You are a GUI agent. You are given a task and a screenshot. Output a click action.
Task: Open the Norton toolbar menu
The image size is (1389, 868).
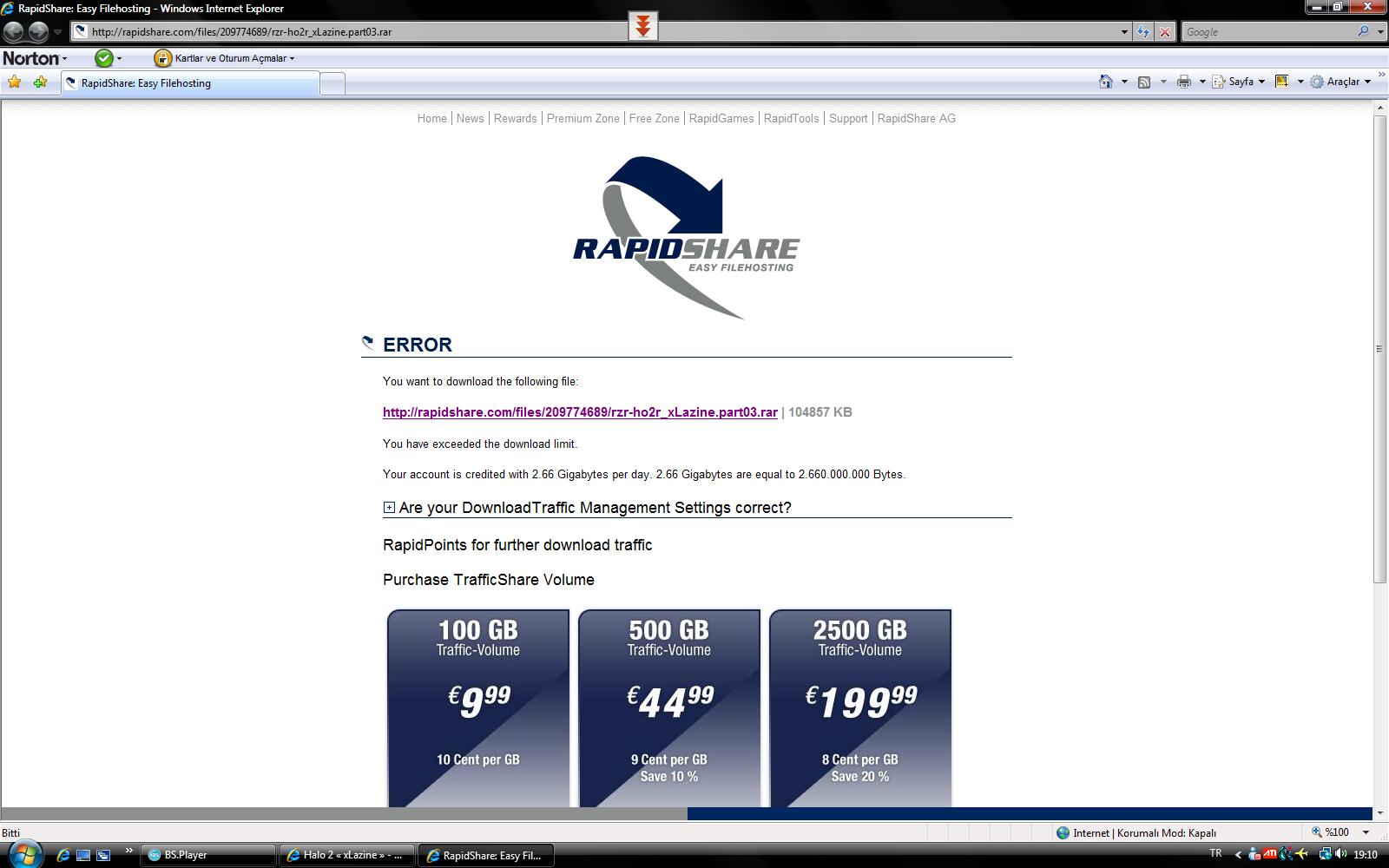(x=35, y=58)
